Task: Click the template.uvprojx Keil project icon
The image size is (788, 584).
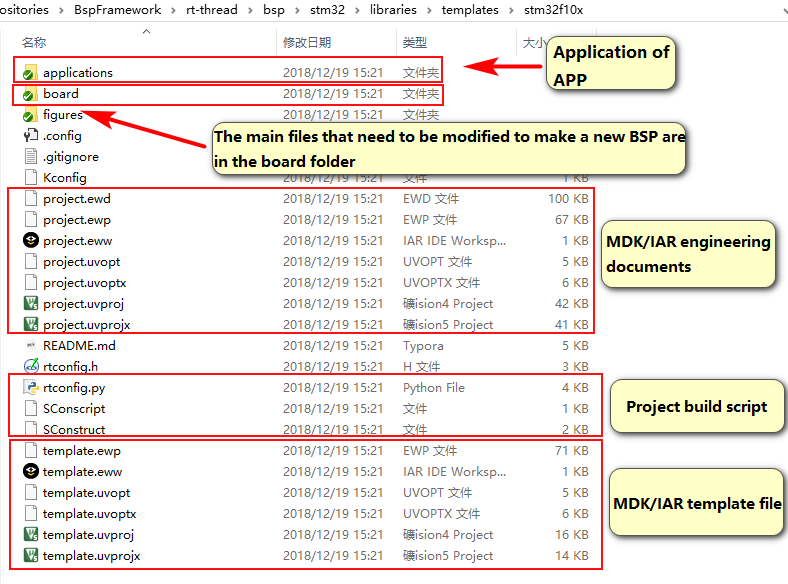Action: 30,556
